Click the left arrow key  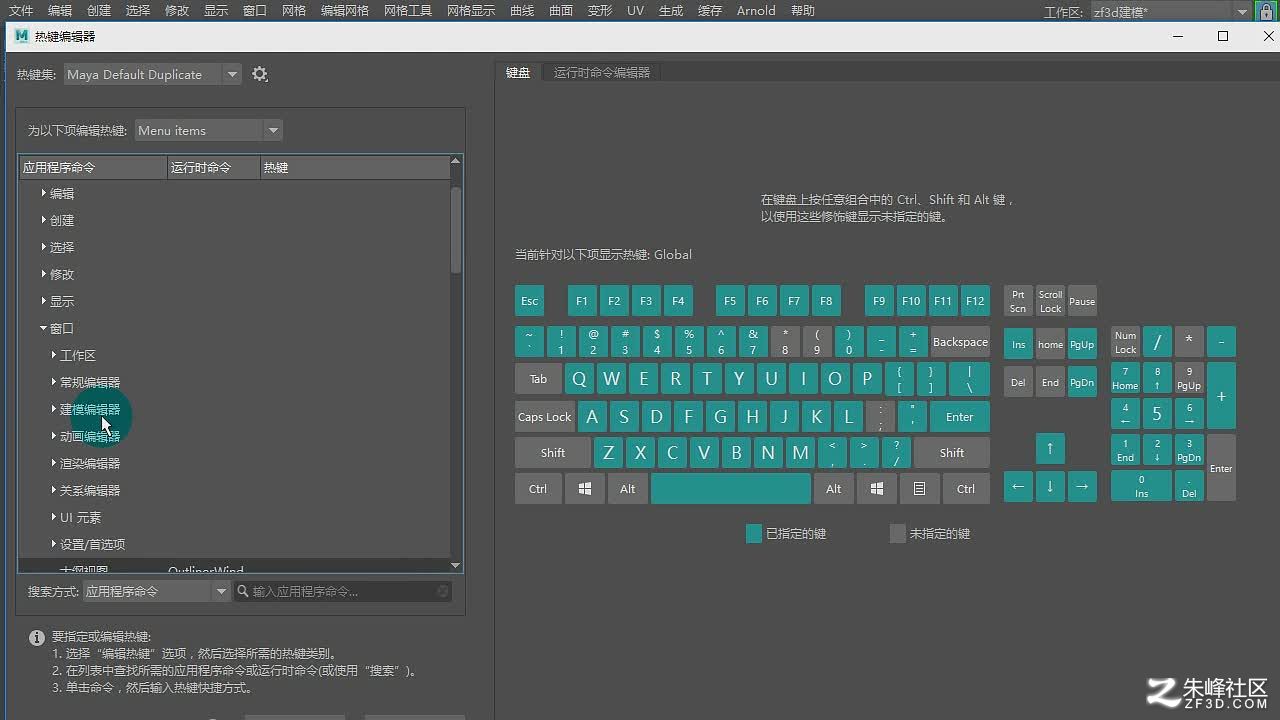click(x=1018, y=487)
